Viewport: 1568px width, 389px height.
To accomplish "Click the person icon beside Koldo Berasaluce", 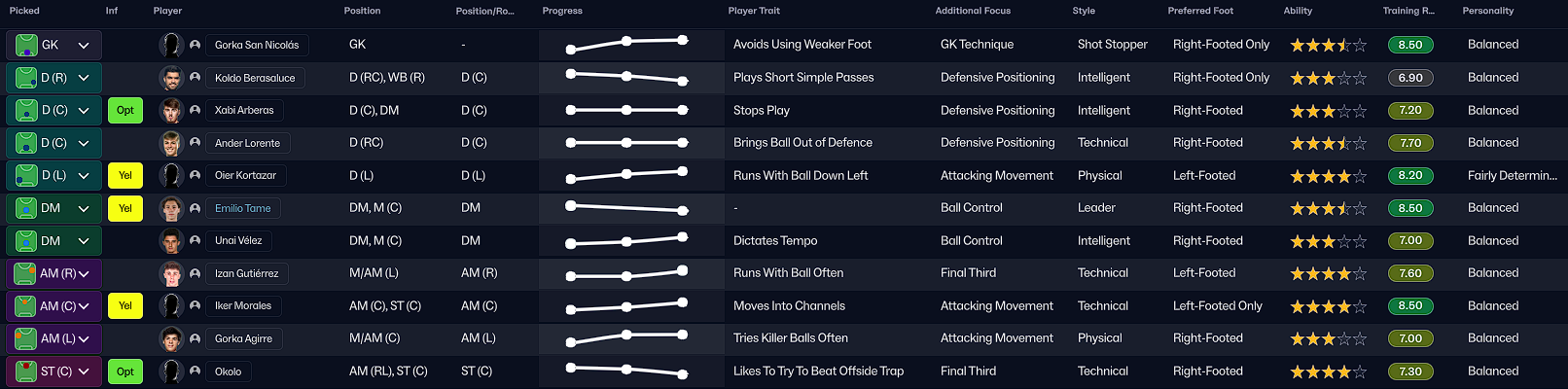I will 196,78.
